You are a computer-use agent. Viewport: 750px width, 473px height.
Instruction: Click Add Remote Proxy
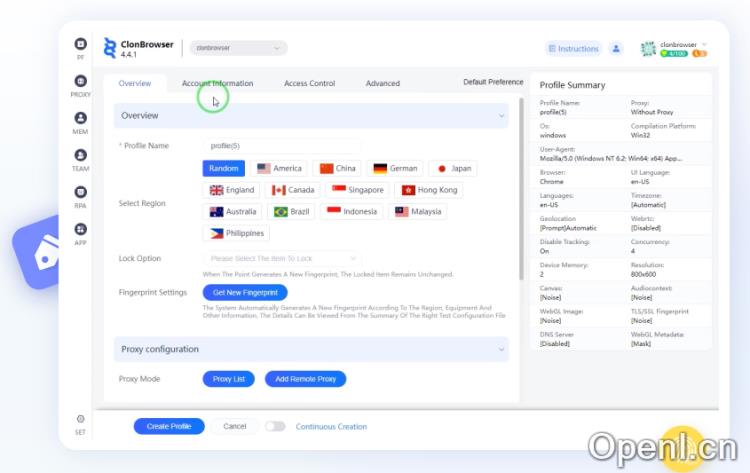305,379
